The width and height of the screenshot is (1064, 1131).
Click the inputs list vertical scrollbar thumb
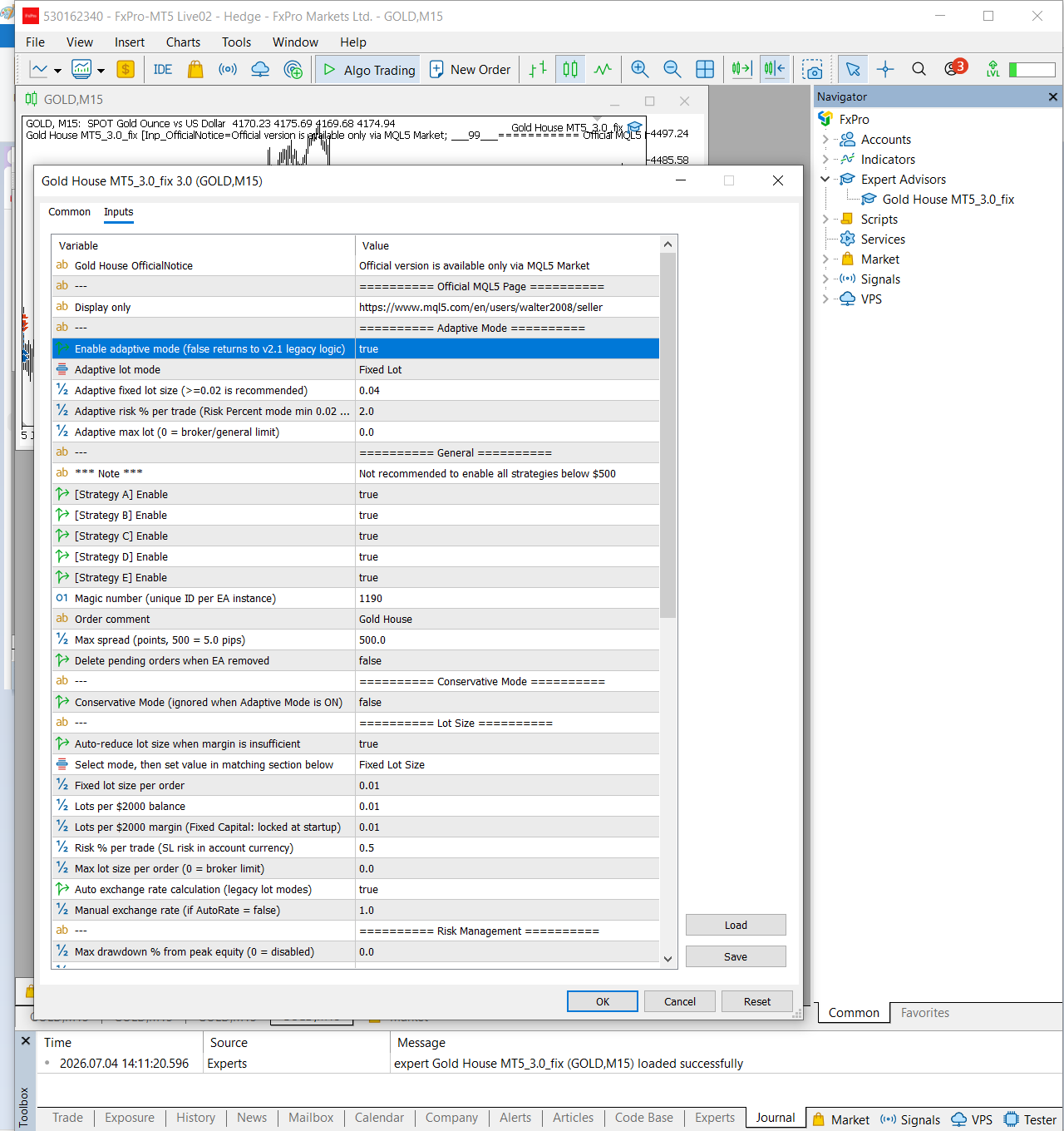click(667, 435)
